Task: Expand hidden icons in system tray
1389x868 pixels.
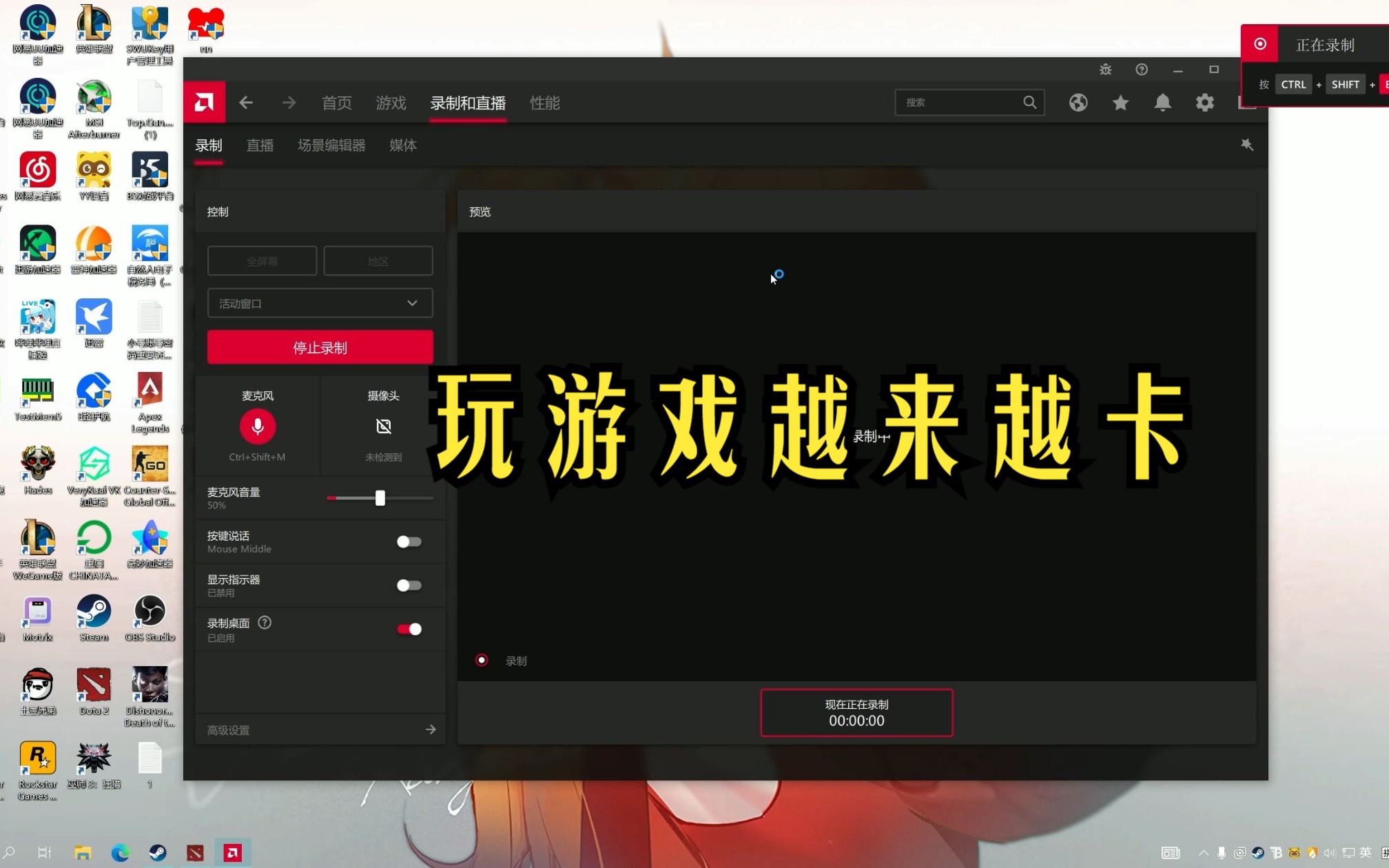Action: 1203,853
